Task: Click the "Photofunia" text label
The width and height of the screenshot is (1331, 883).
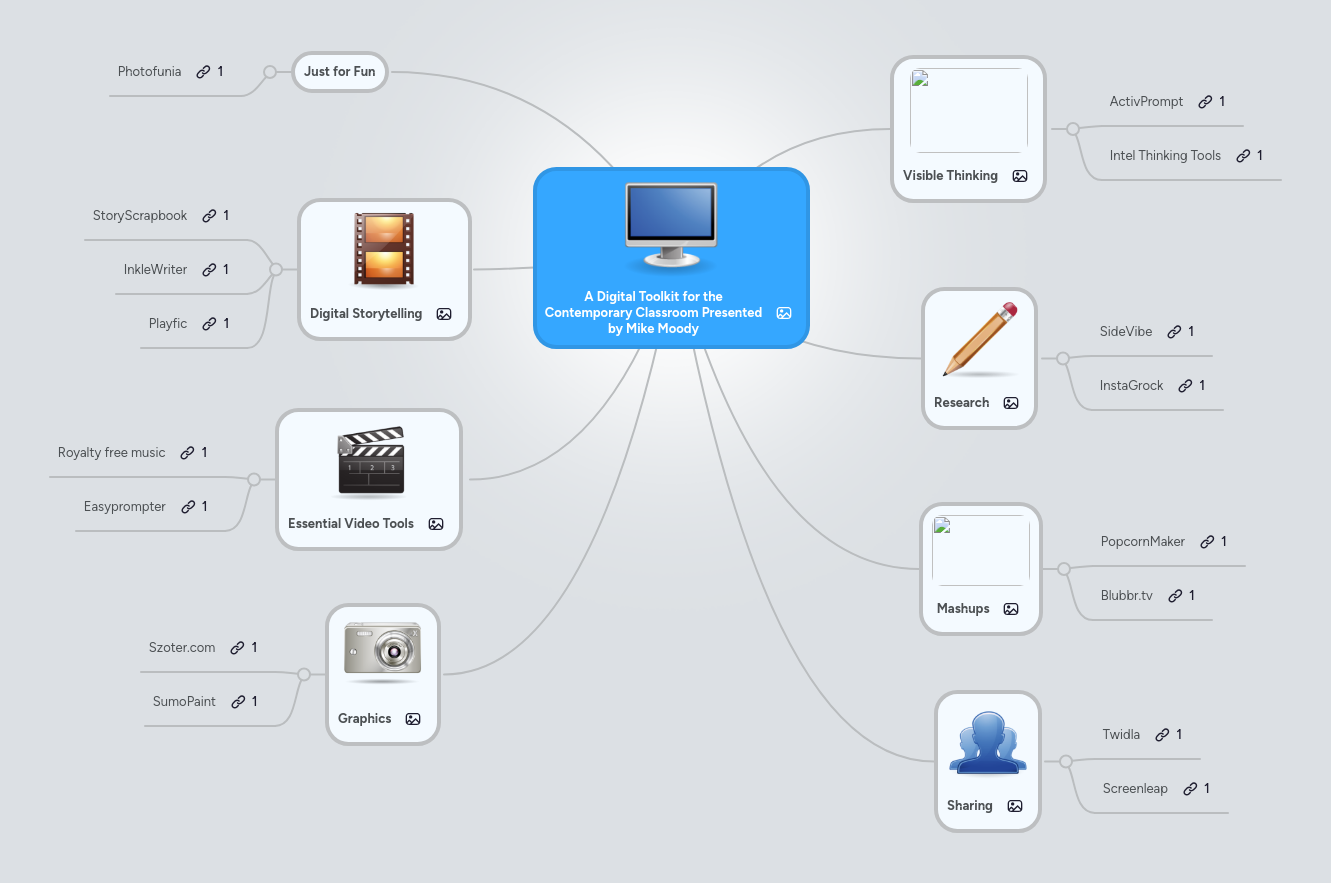Action: [150, 72]
